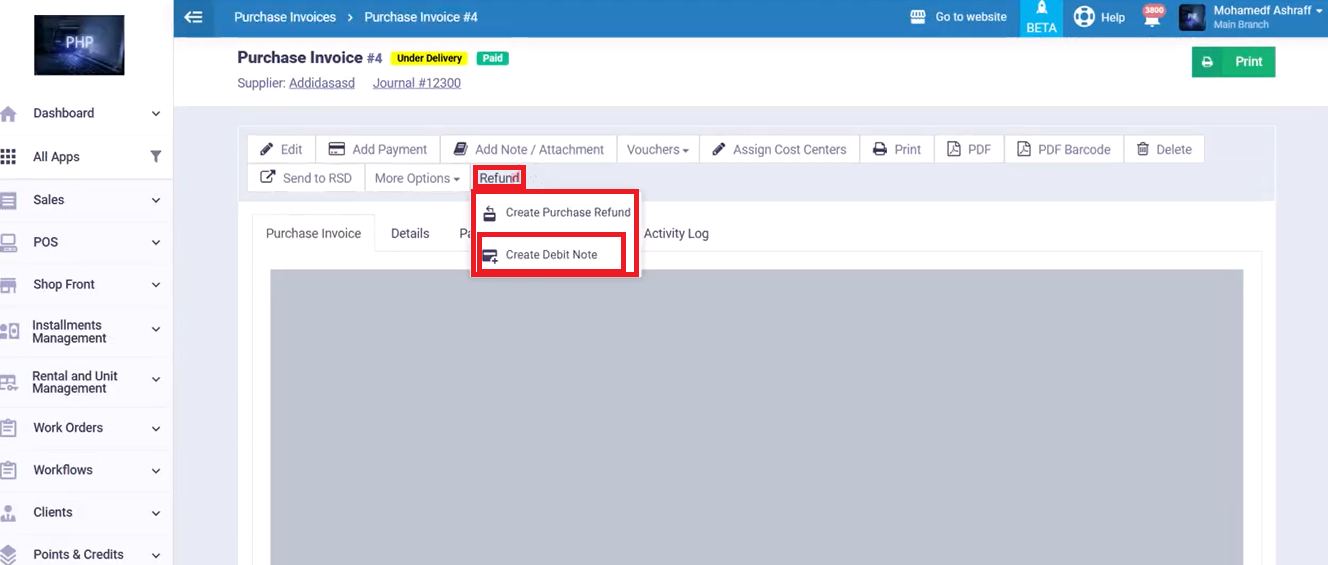Click the notification bell icon
This screenshot has height=565, width=1328.
pos(1153,18)
